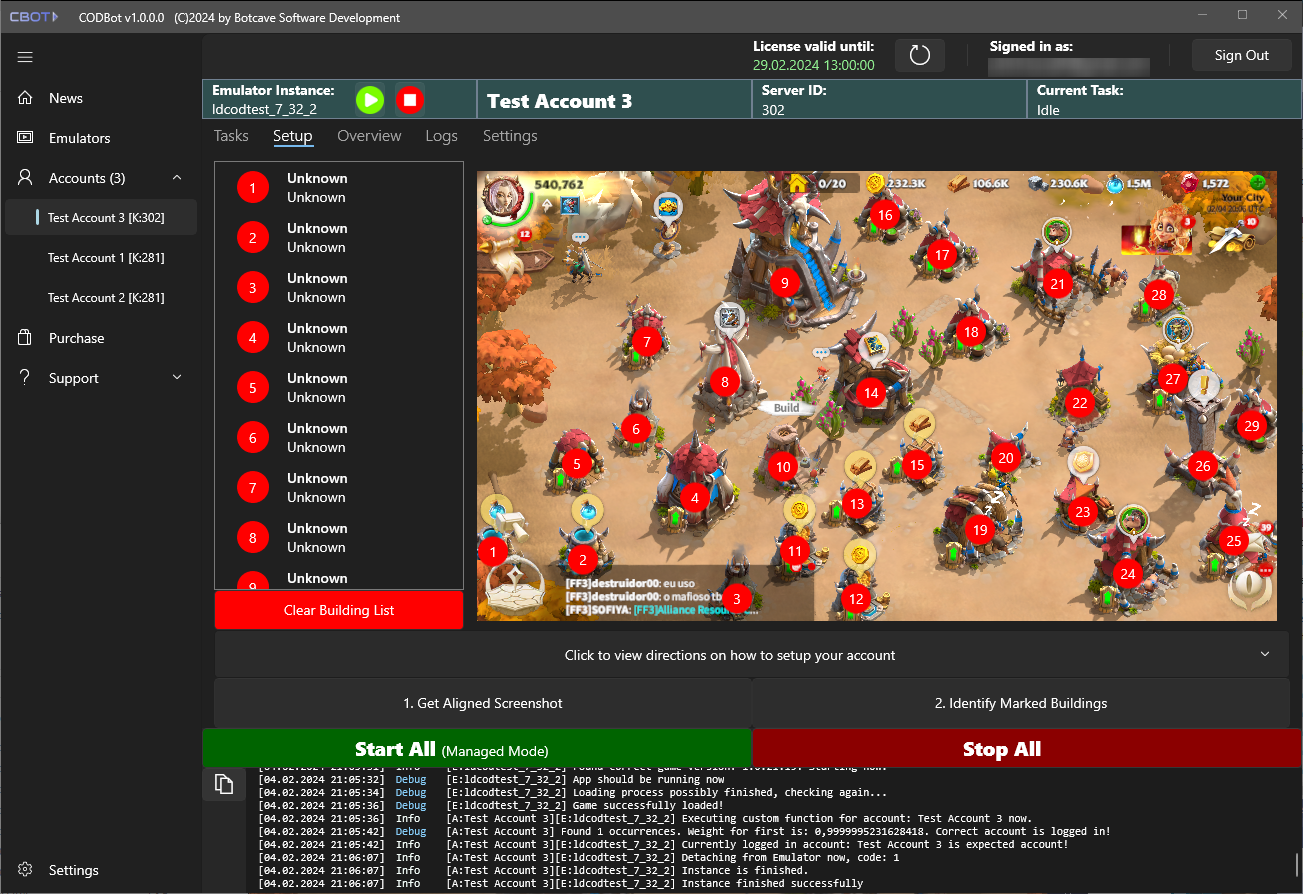Select Test Account 1 [K:281]

[x=106, y=258]
